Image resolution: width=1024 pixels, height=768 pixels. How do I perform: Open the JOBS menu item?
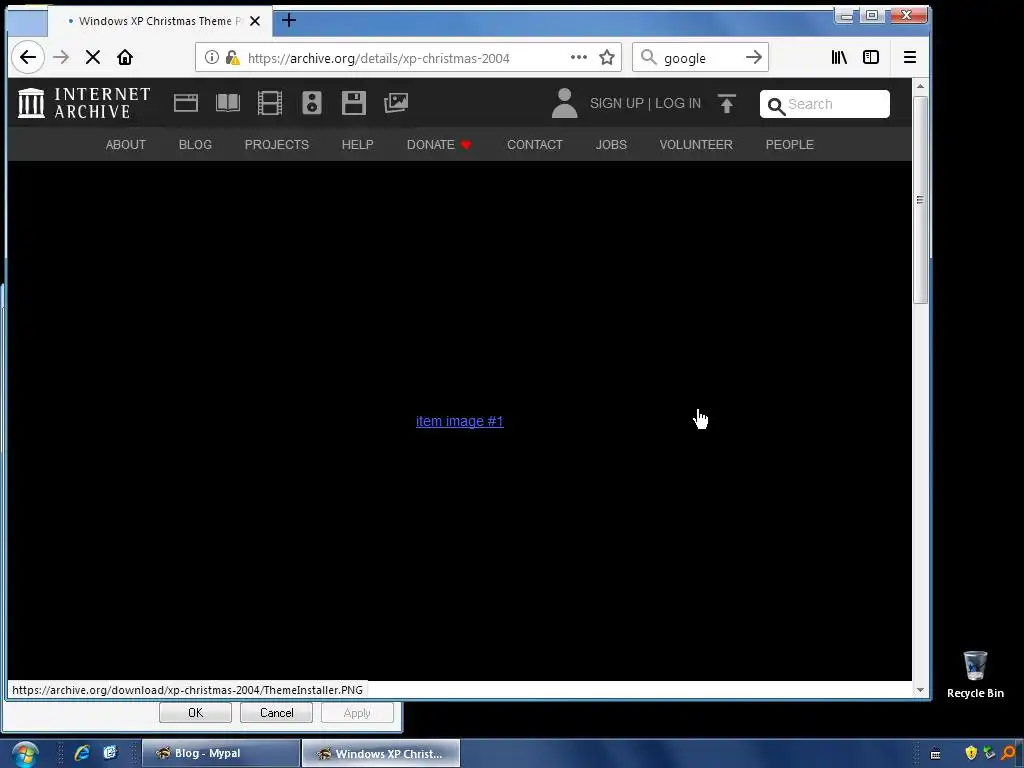click(611, 144)
